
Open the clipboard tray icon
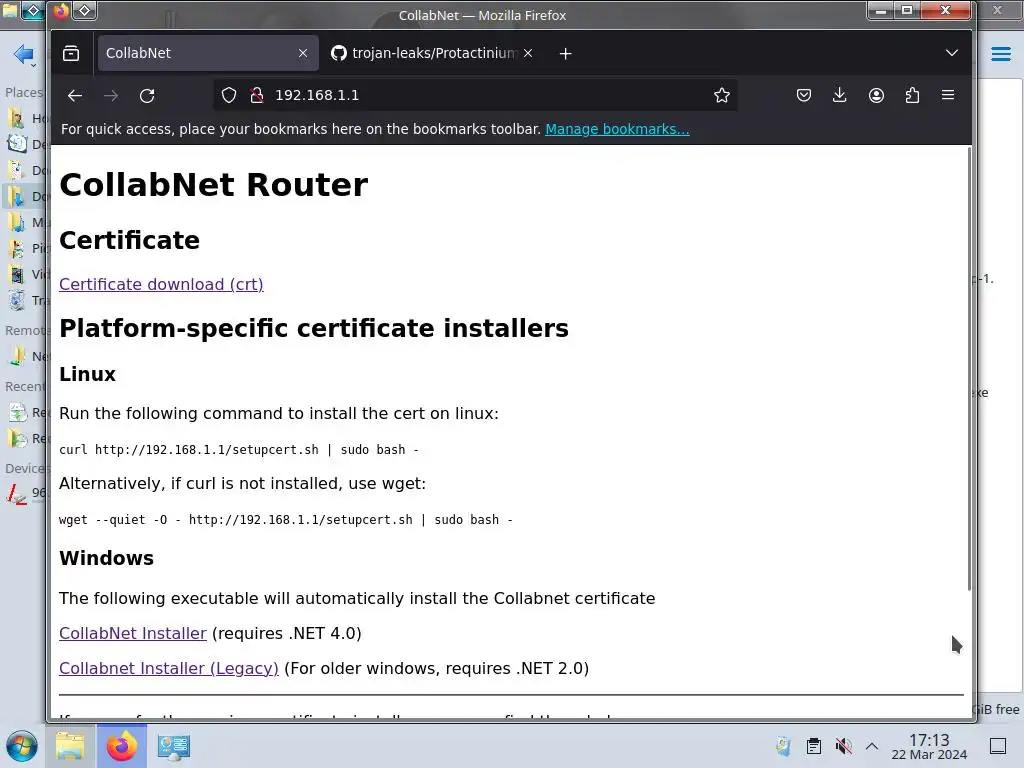click(x=814, y=746)
